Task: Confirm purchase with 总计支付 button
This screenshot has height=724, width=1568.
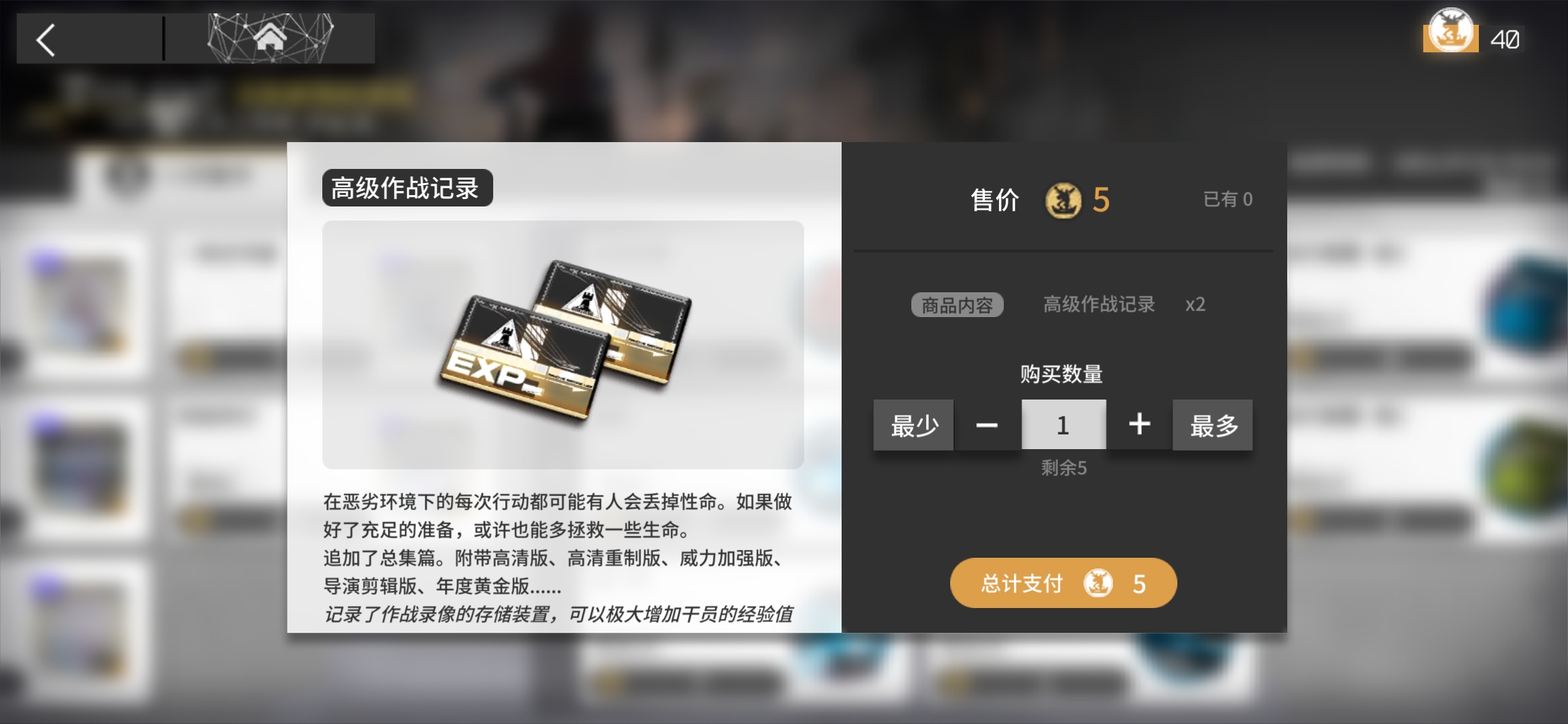Action: (1063, 583)
